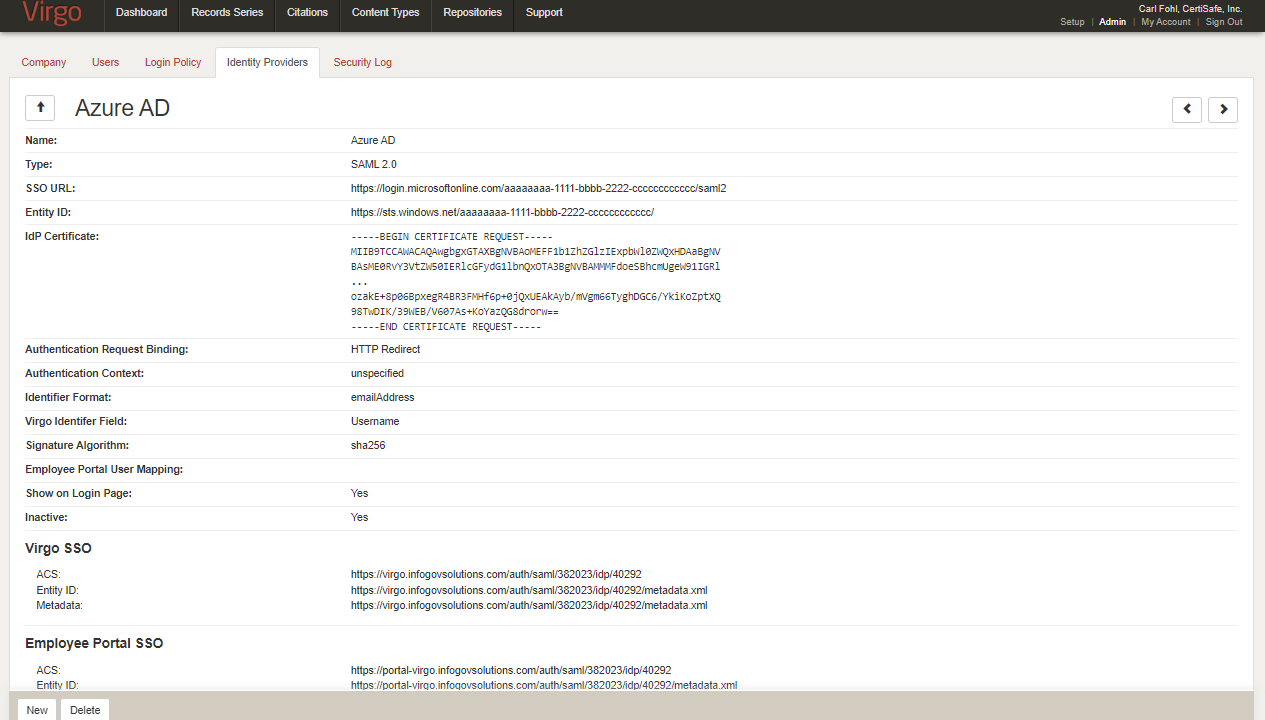Select the Identity Providers tab
Viewport: 1265px width, 720px height.
click(x=267, y=62)
